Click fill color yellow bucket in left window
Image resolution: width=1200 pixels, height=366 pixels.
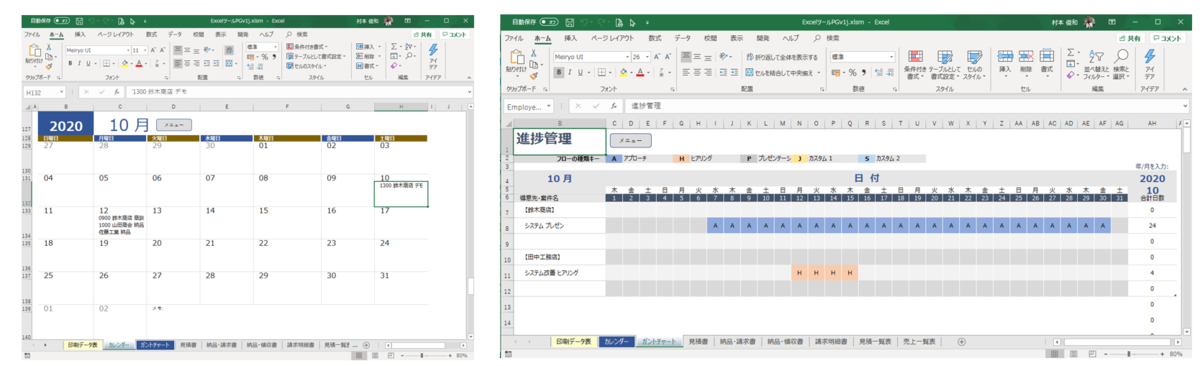[x=125, y=62]
